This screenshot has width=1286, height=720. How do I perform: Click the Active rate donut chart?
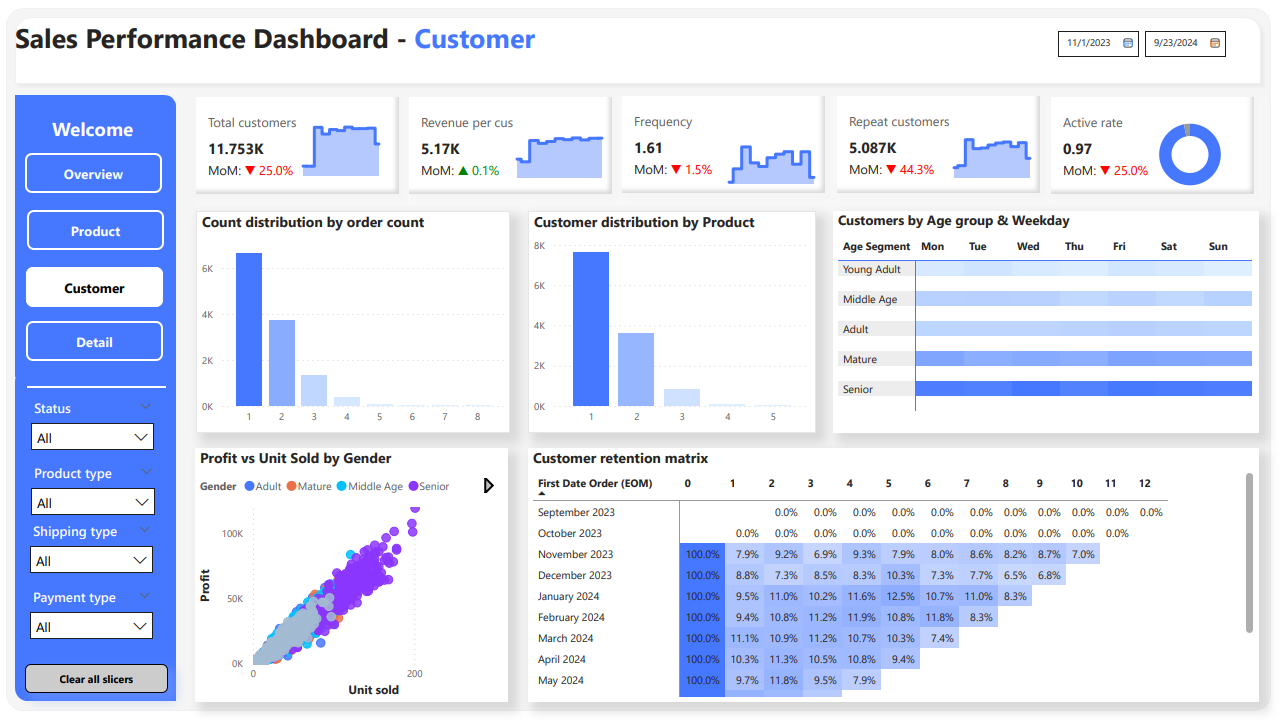pos(1190,155)
